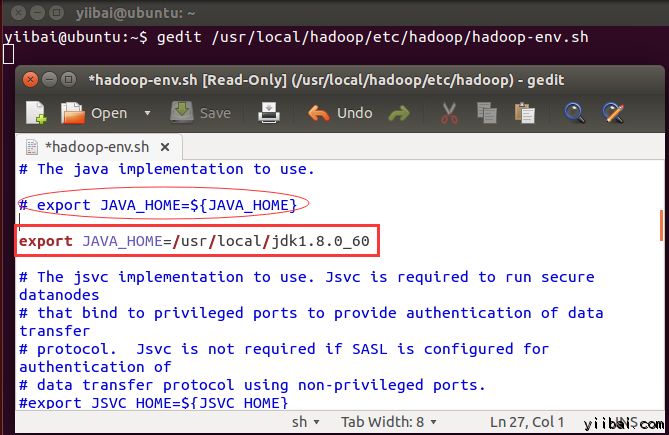Viewport: 669px width, 435px height.
Task: Open Find and Replace tool
Action: pyautogui.click(x=612, y=113)
